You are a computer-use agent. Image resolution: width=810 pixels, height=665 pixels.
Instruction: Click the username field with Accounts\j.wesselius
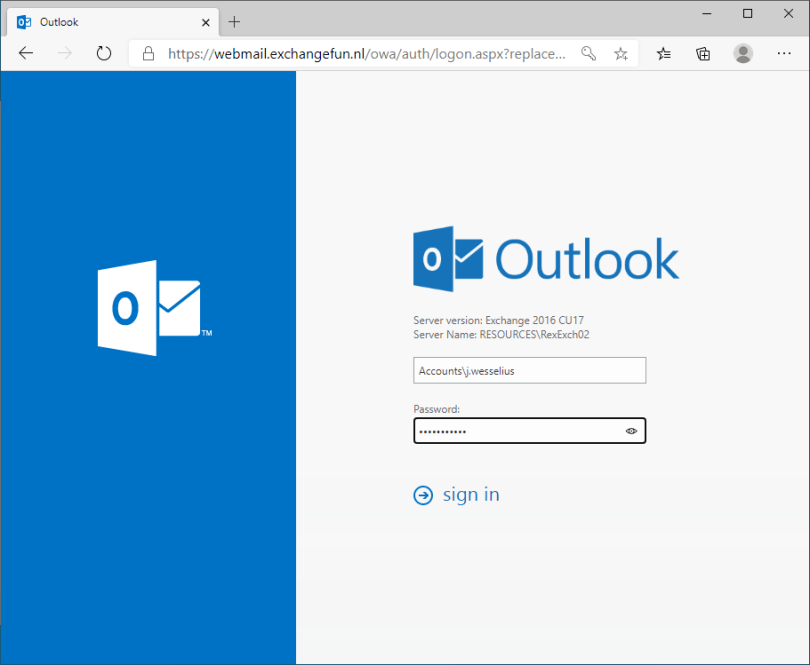click(x=529, y=371)
